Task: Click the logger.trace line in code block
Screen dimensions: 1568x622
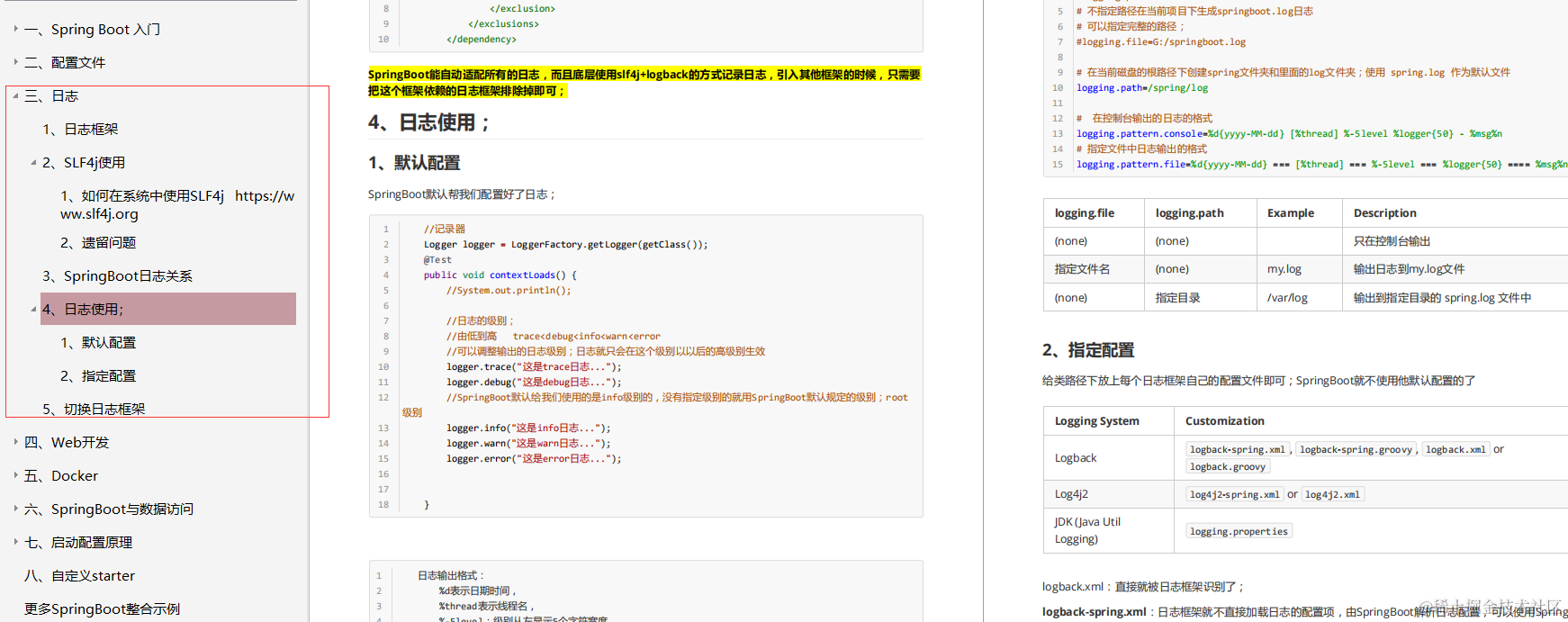Action: click(534, 367)
